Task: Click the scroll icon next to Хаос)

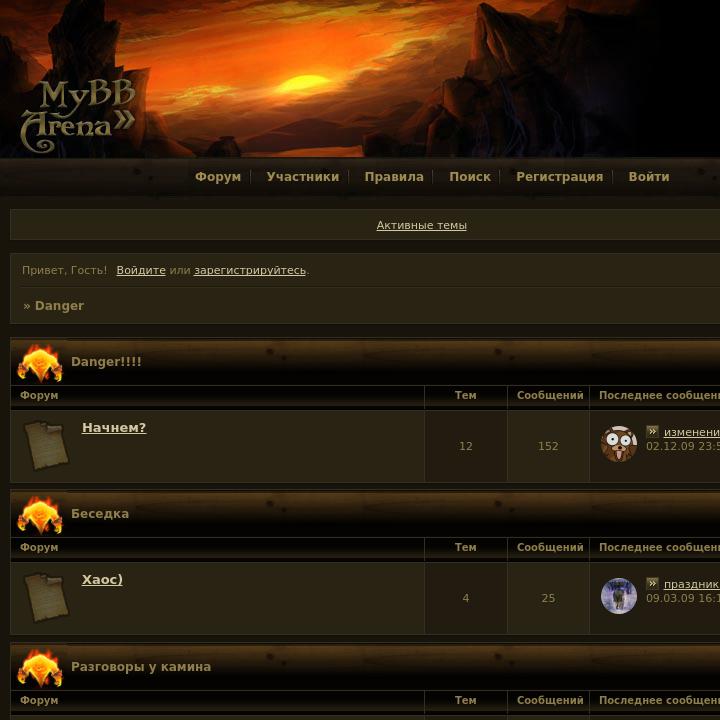Action: (x=46, y=598)
